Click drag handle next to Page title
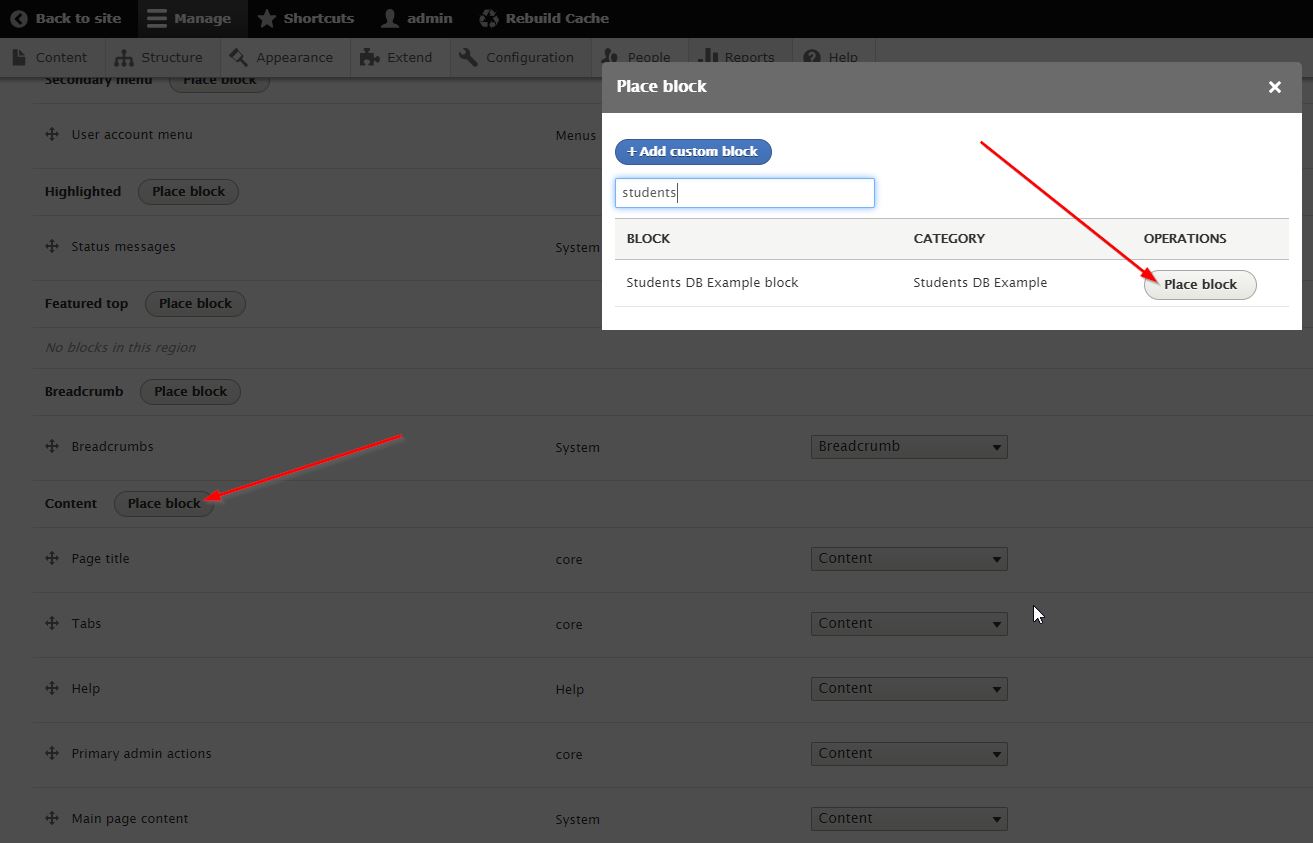The width and height of the screenshot is (1313, 843). (52, 558)
